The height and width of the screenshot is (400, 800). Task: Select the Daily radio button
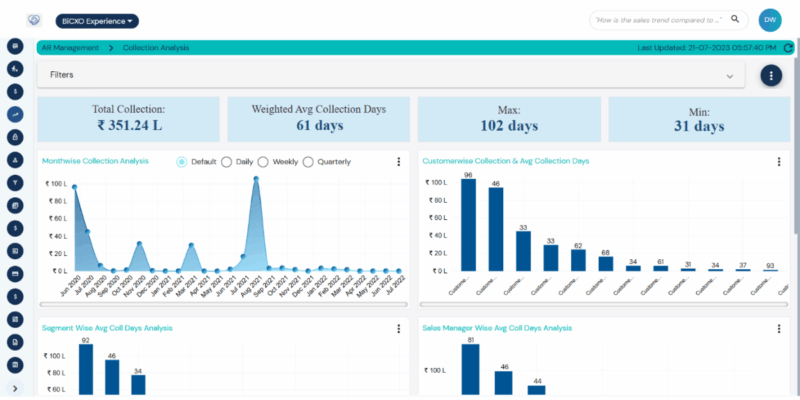(x=227, y=162)
